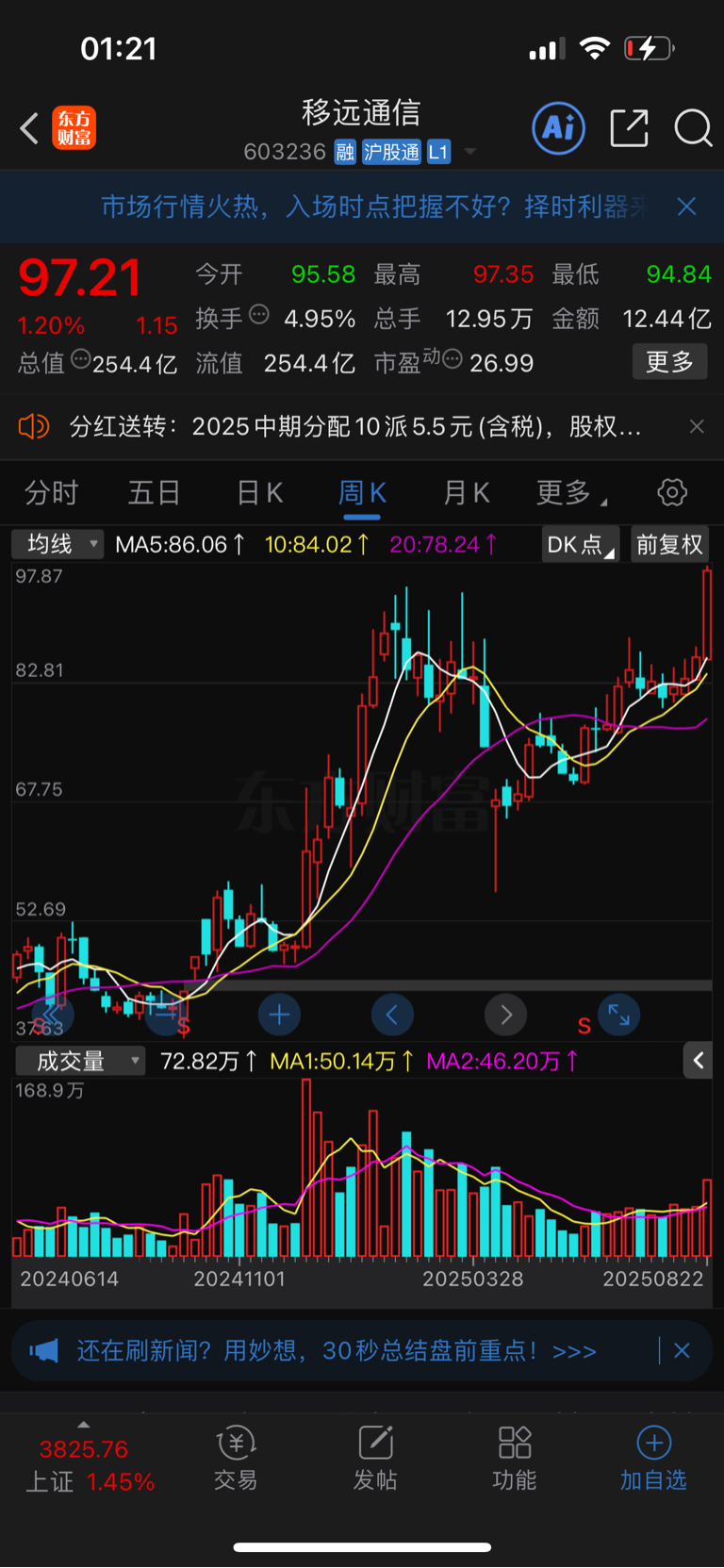The width and height of the screenshot is (724, 1568).
Task: Tap the 融 margin tag
Action: point(345,152)
